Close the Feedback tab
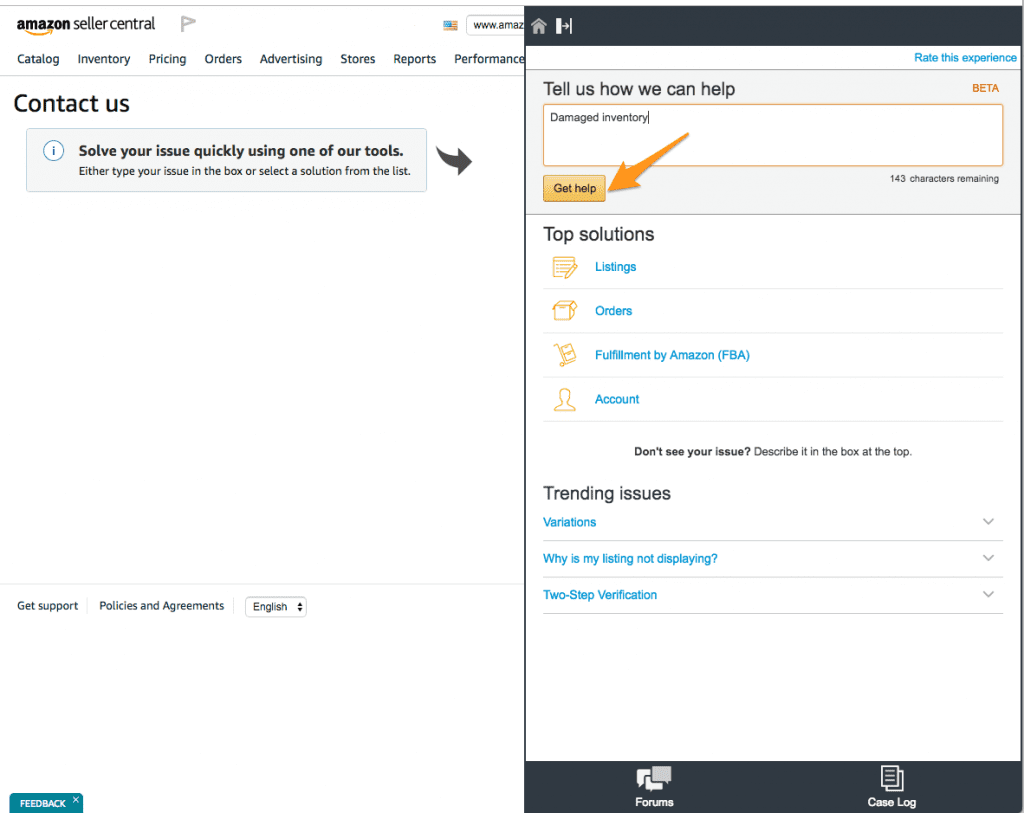Viewport: 1024px width, 813px height. [x=76, y=800]
